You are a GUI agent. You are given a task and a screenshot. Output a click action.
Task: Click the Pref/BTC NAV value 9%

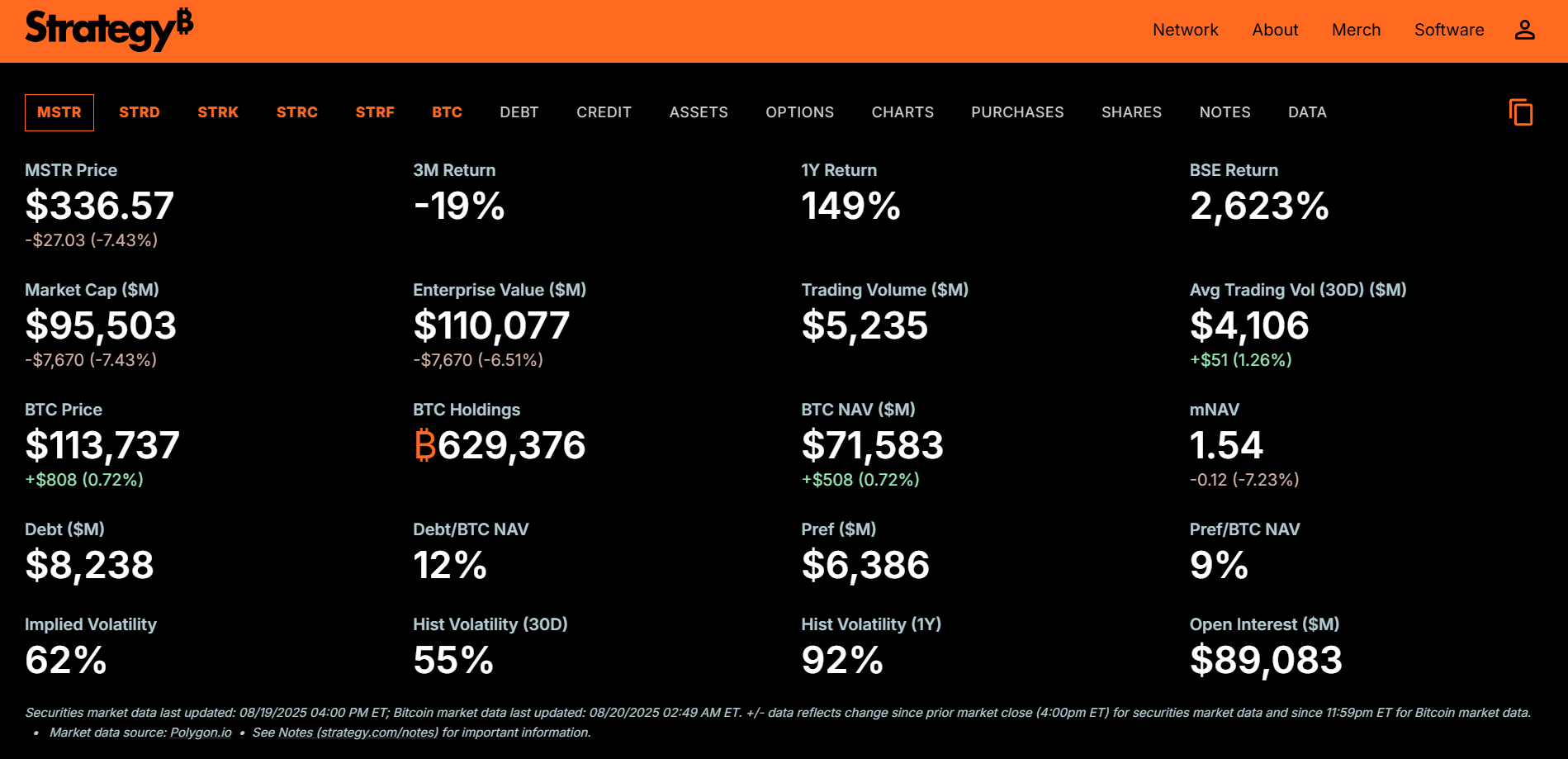tap(1219, 565)
